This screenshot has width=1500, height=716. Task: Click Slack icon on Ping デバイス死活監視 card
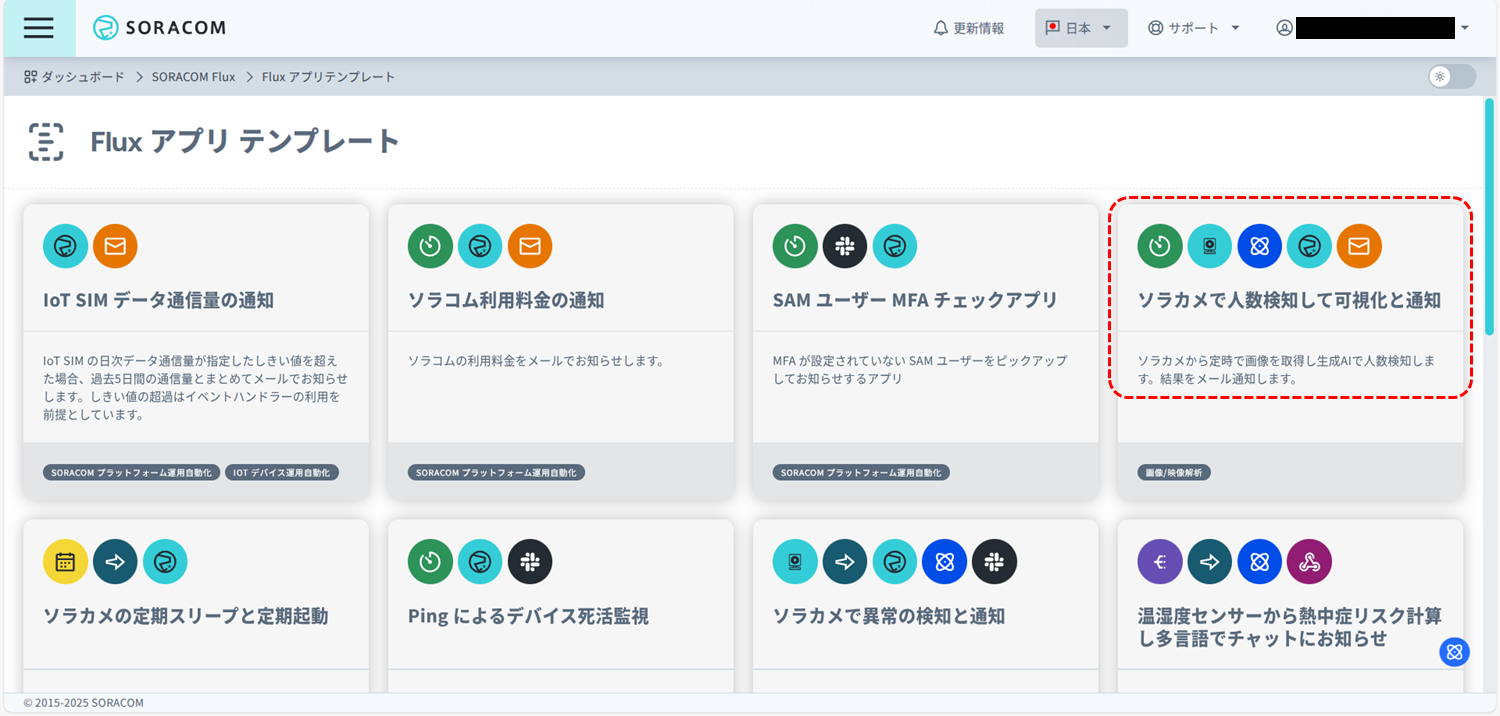click(530, 561)
